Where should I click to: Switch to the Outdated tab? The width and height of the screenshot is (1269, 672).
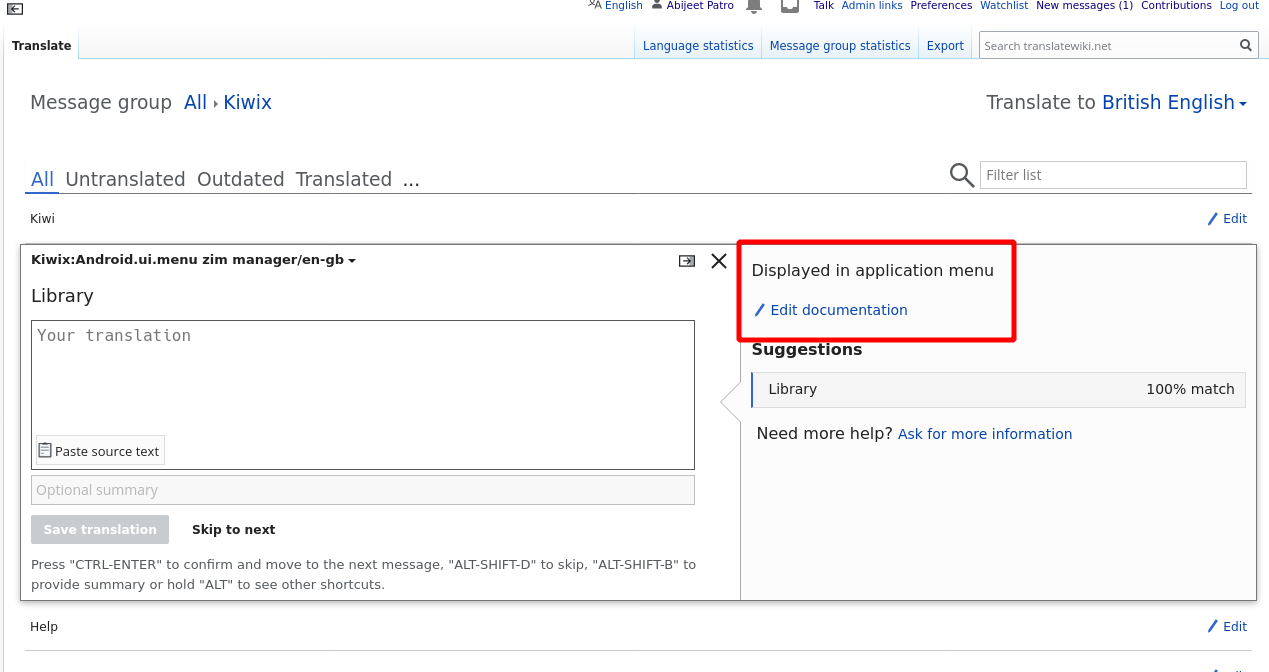[x=241, y=179]
